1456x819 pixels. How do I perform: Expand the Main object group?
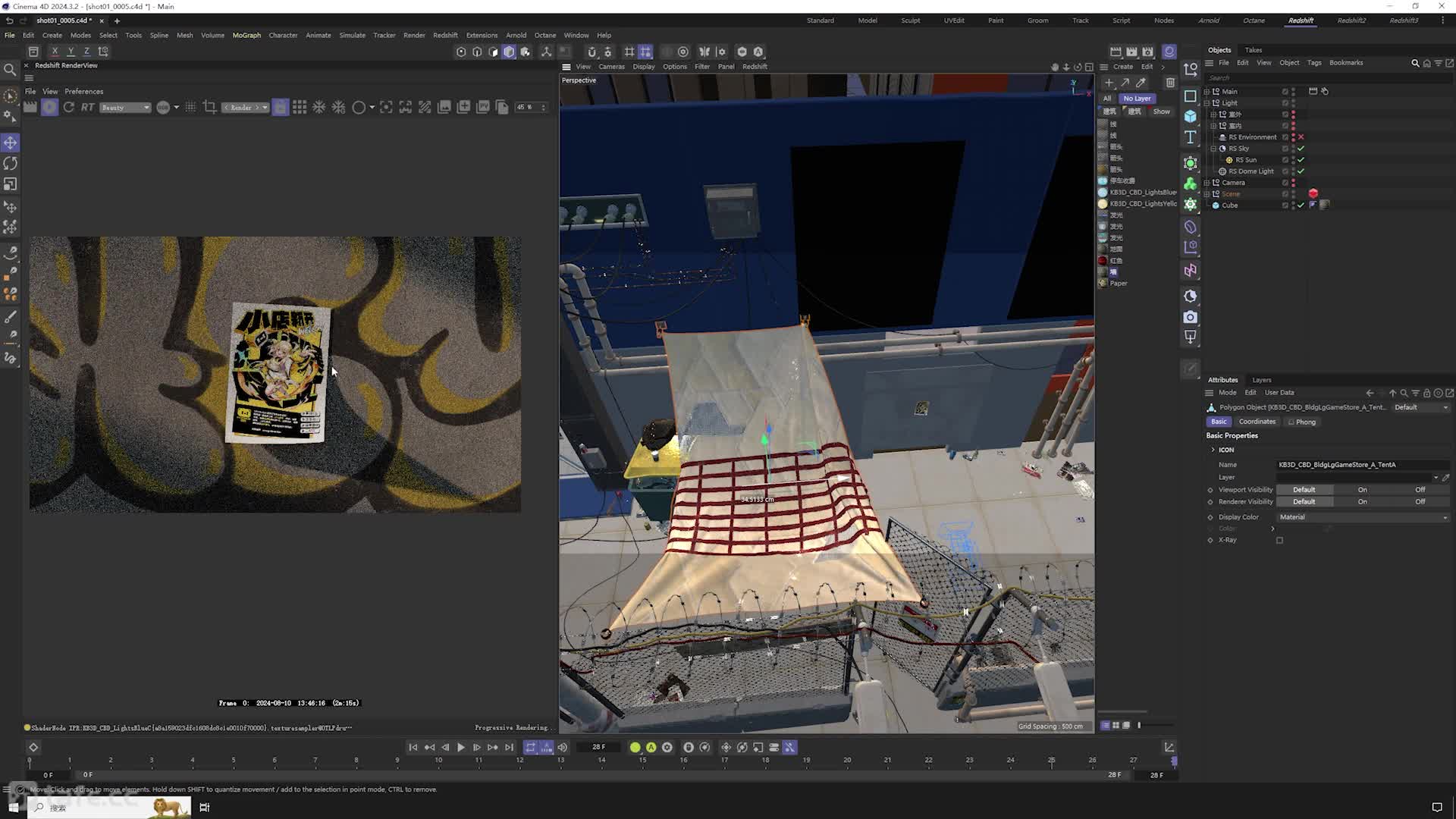coord(1207,92)
